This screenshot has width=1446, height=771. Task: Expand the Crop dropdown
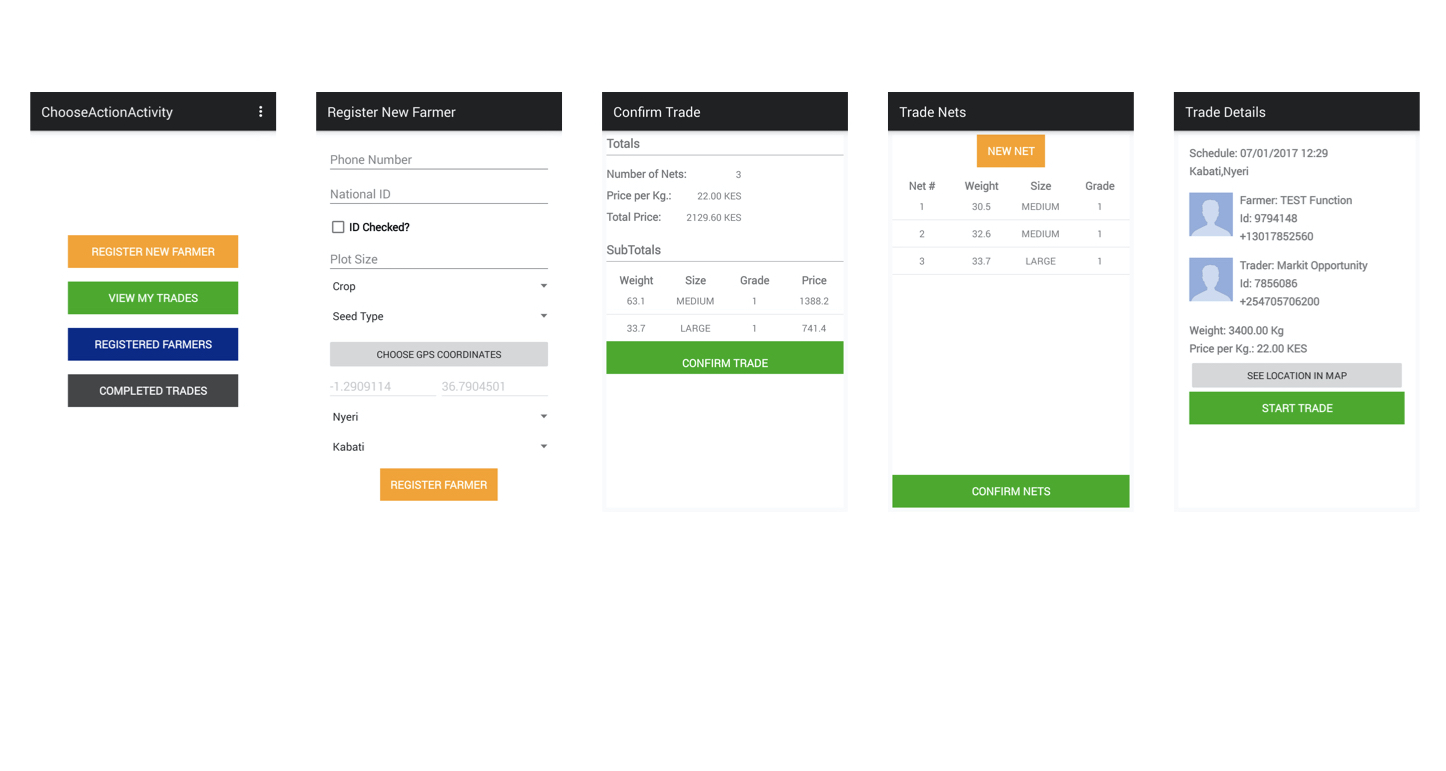[x=439, y=287]
